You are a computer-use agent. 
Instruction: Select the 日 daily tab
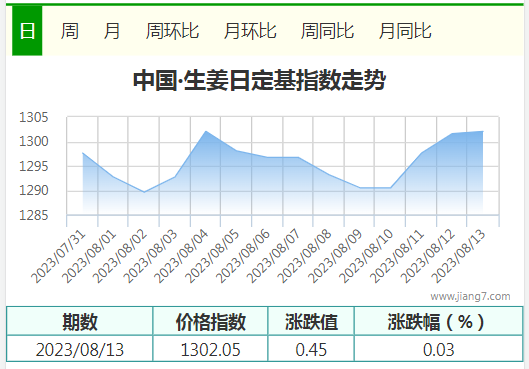(x=27, y=31)
